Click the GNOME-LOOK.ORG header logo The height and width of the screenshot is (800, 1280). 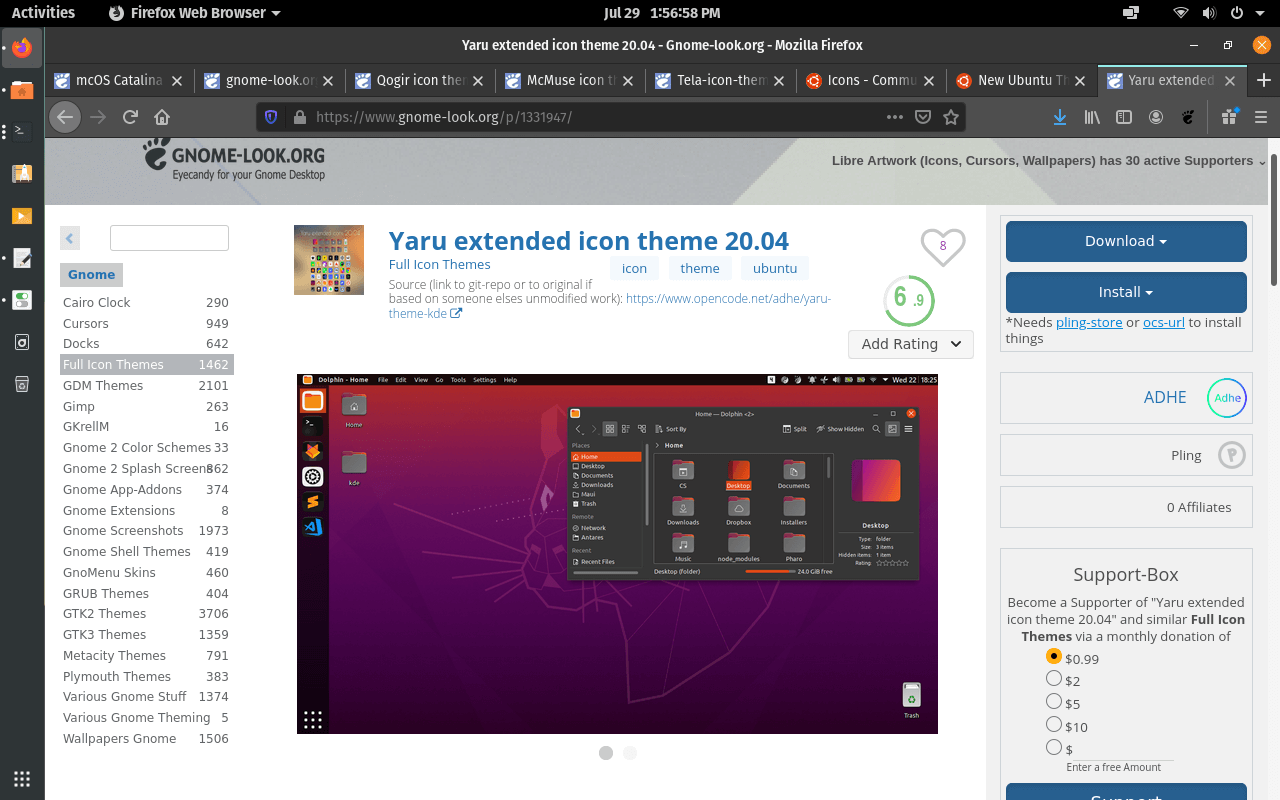(233, 158)
